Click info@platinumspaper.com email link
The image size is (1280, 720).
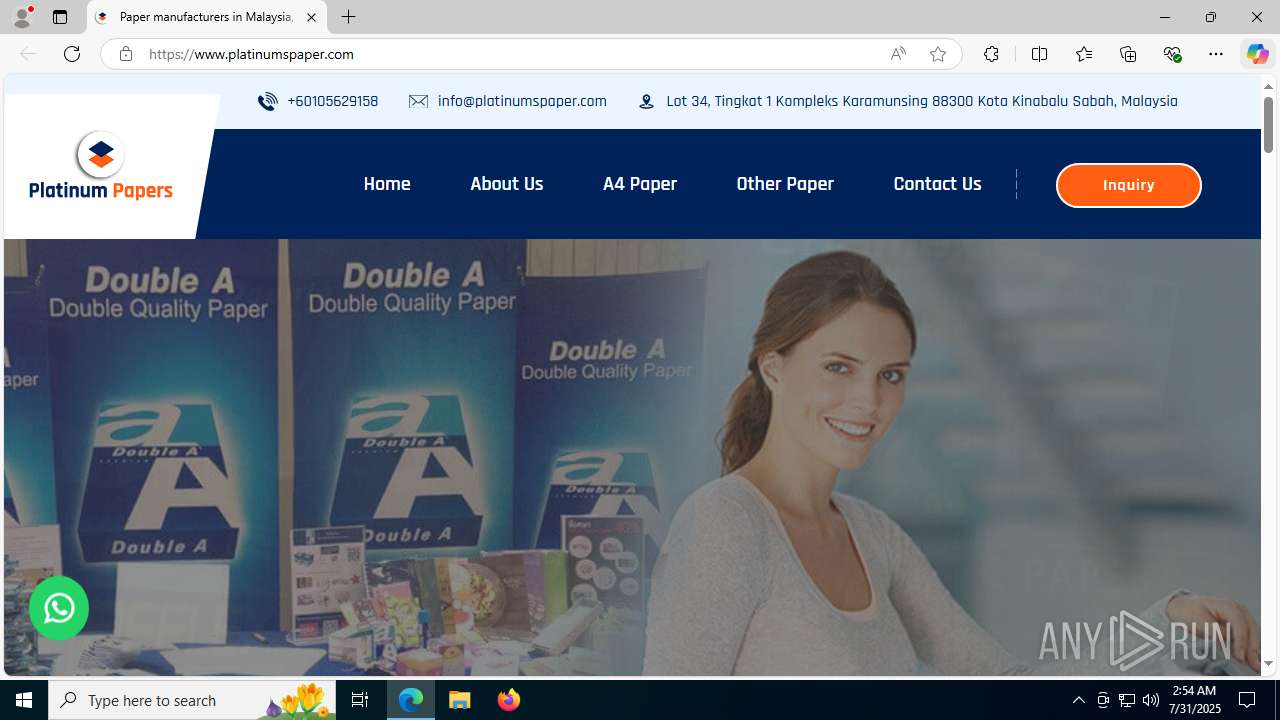[522, 101]
